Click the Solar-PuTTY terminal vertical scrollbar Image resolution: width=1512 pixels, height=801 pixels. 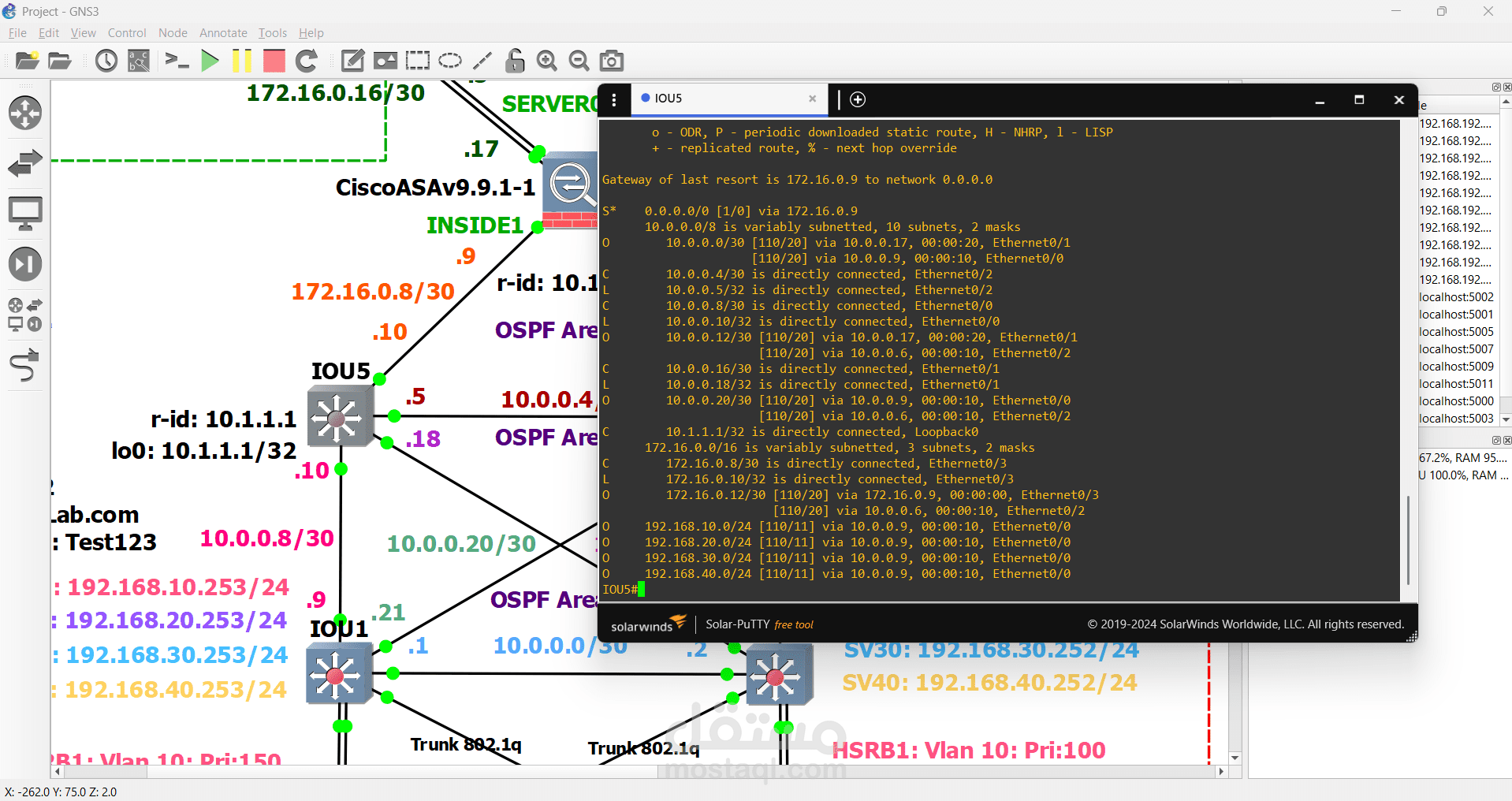(x=1408, y=539)
